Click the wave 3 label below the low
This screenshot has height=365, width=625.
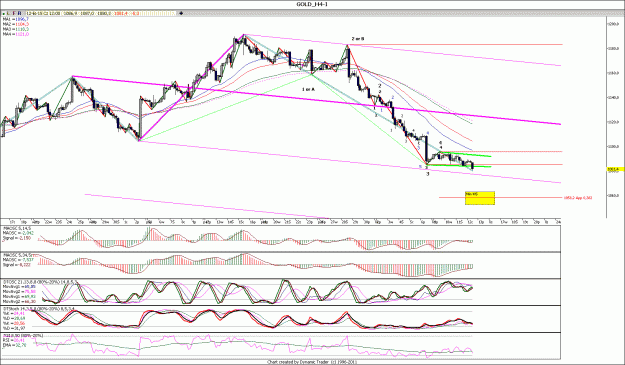coord(428,174)
